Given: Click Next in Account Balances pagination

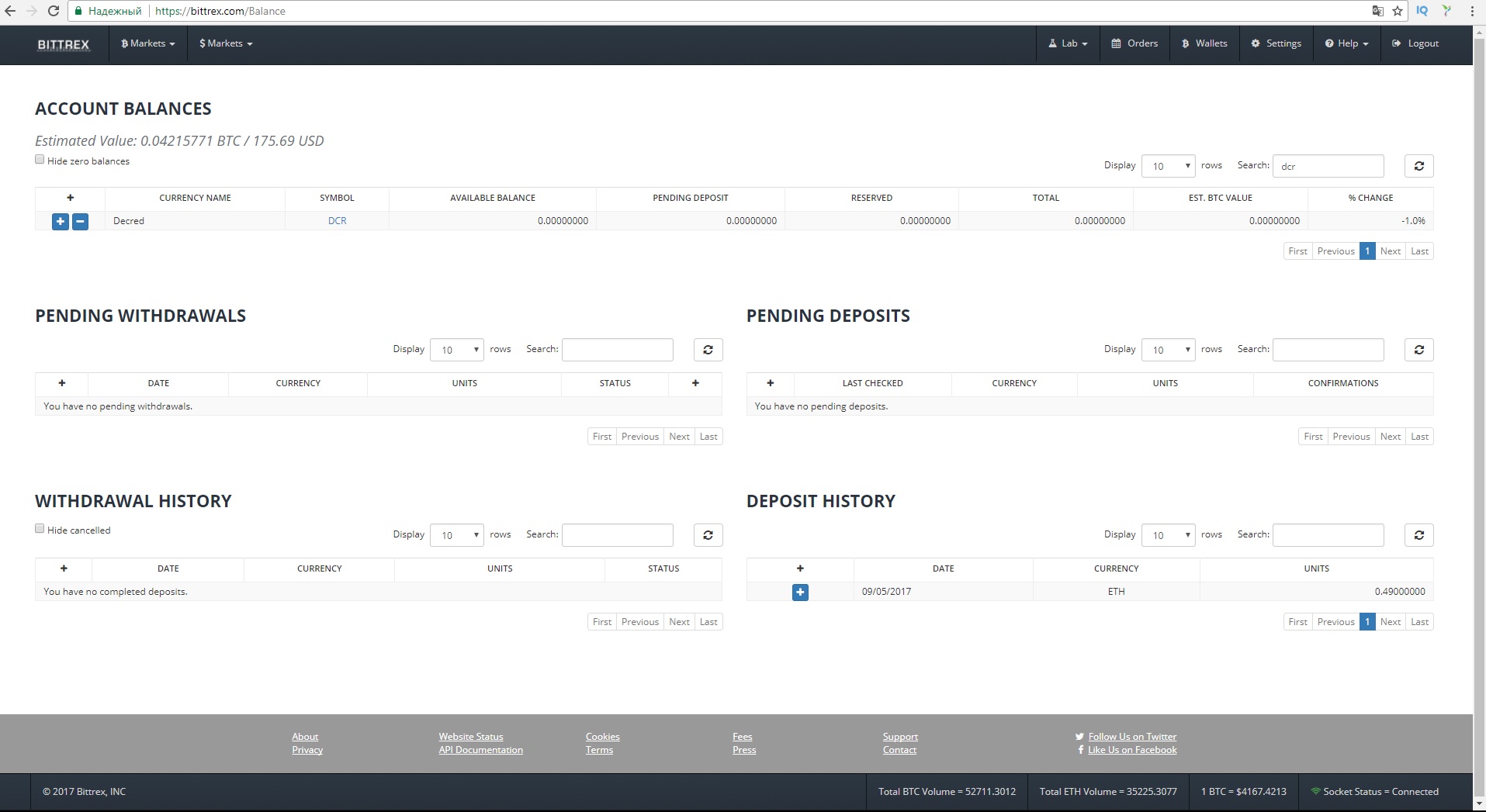Looking at the screenshot, I should [x=1390, y=251].
